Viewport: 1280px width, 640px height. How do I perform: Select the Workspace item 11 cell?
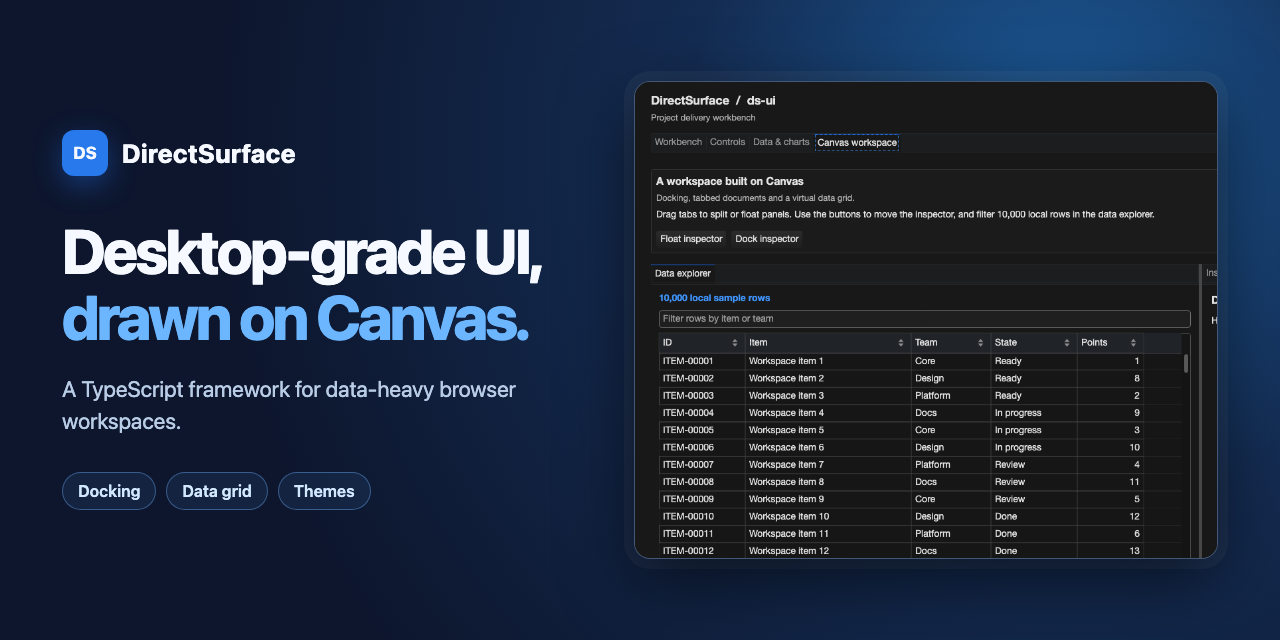tap(828, 534)
